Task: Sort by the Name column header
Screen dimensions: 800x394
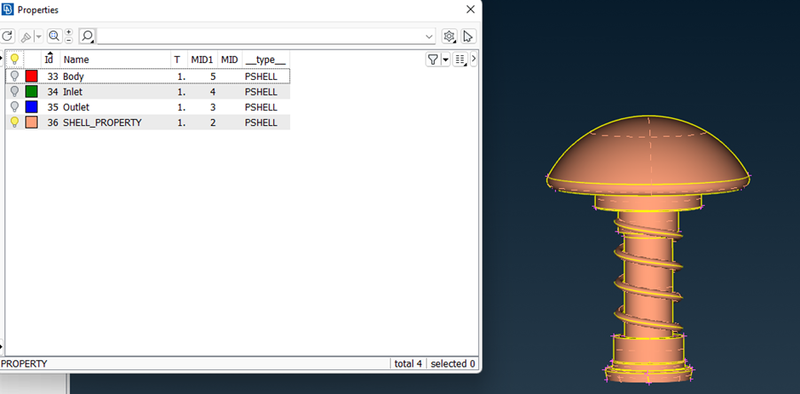Action: coord(76,60)
